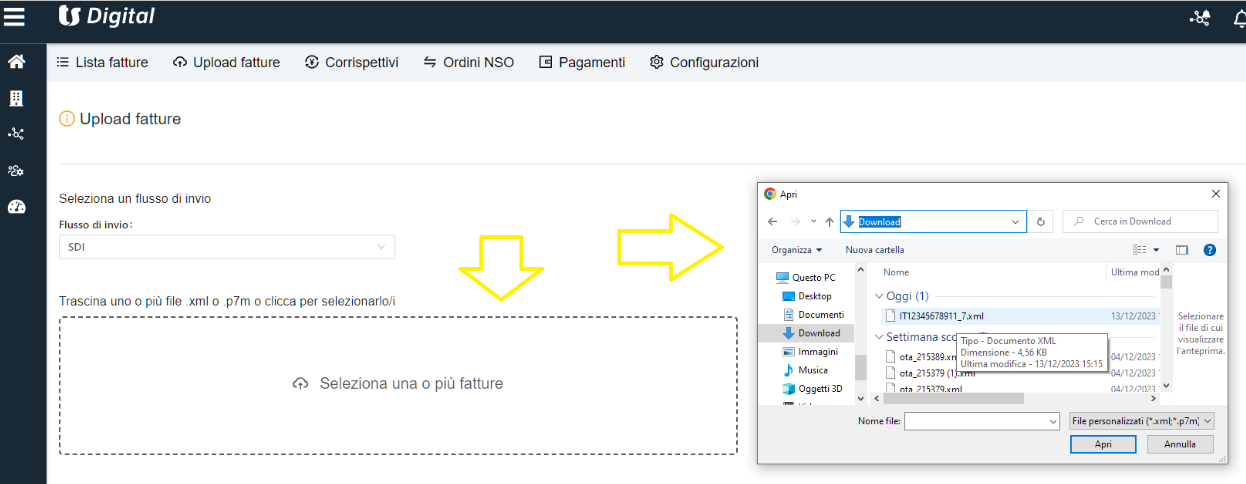Collapse the Oggi (1) group
The width and height of the screenshot is (1246, 484).
[x=879, y=296]
